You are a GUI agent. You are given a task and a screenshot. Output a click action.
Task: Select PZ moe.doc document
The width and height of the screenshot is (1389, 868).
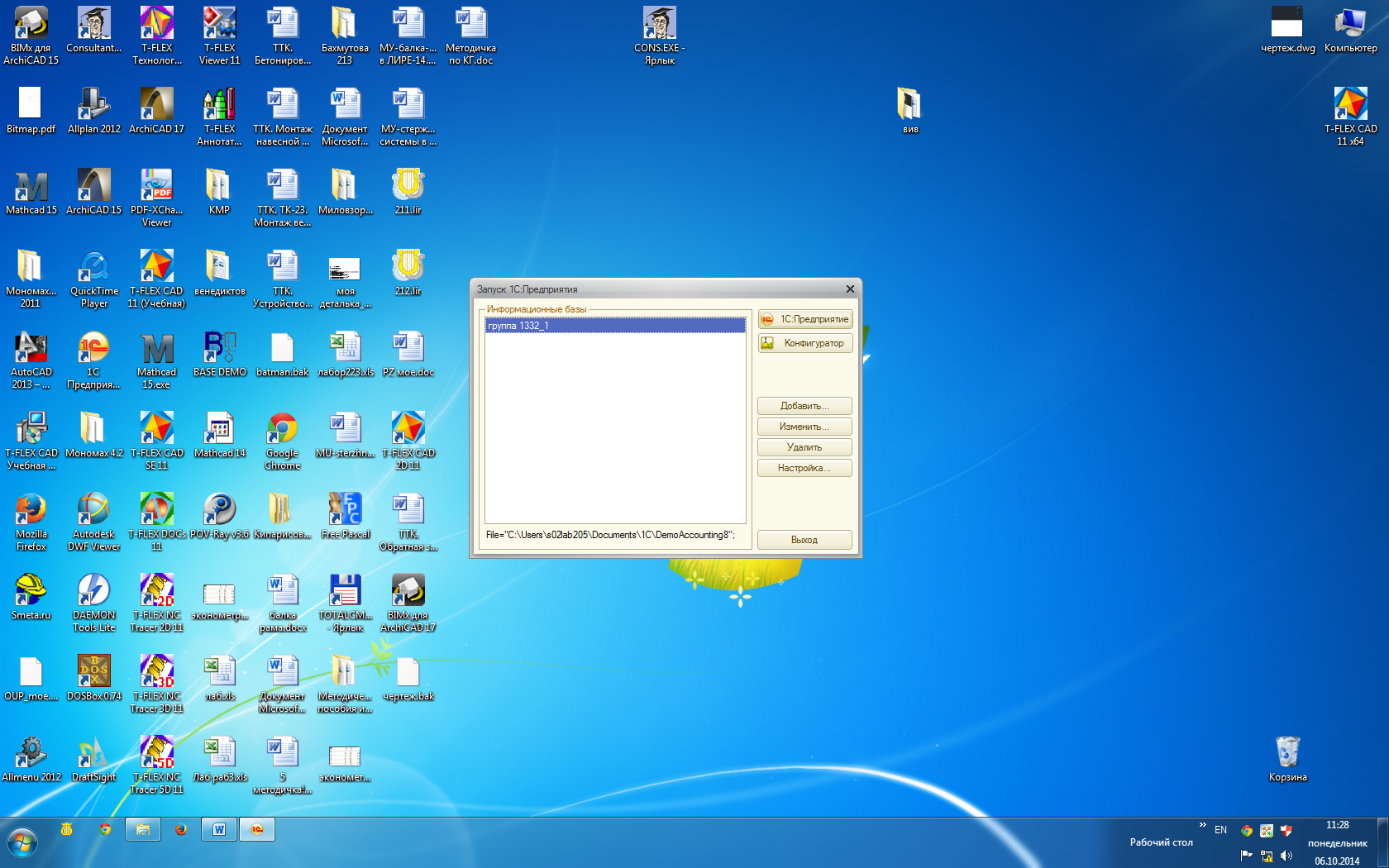(408, 355)
